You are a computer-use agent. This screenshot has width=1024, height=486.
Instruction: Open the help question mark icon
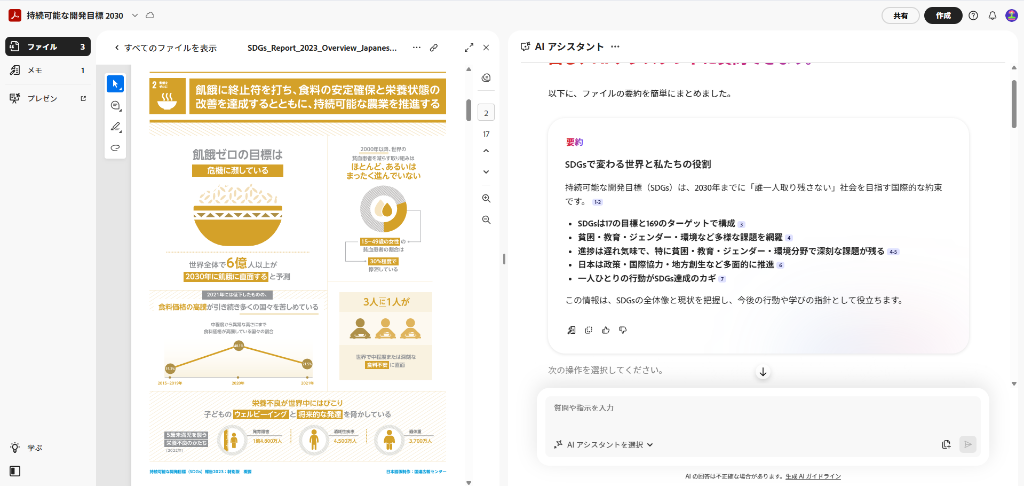click(x=974, y=16)
